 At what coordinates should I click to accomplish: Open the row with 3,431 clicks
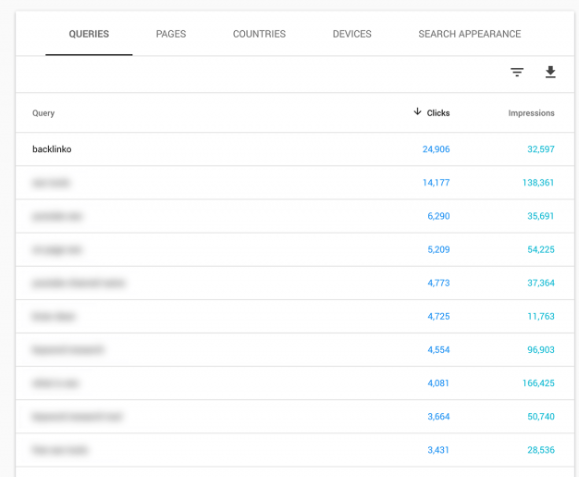pyautogui.click(x=295, y=450)
